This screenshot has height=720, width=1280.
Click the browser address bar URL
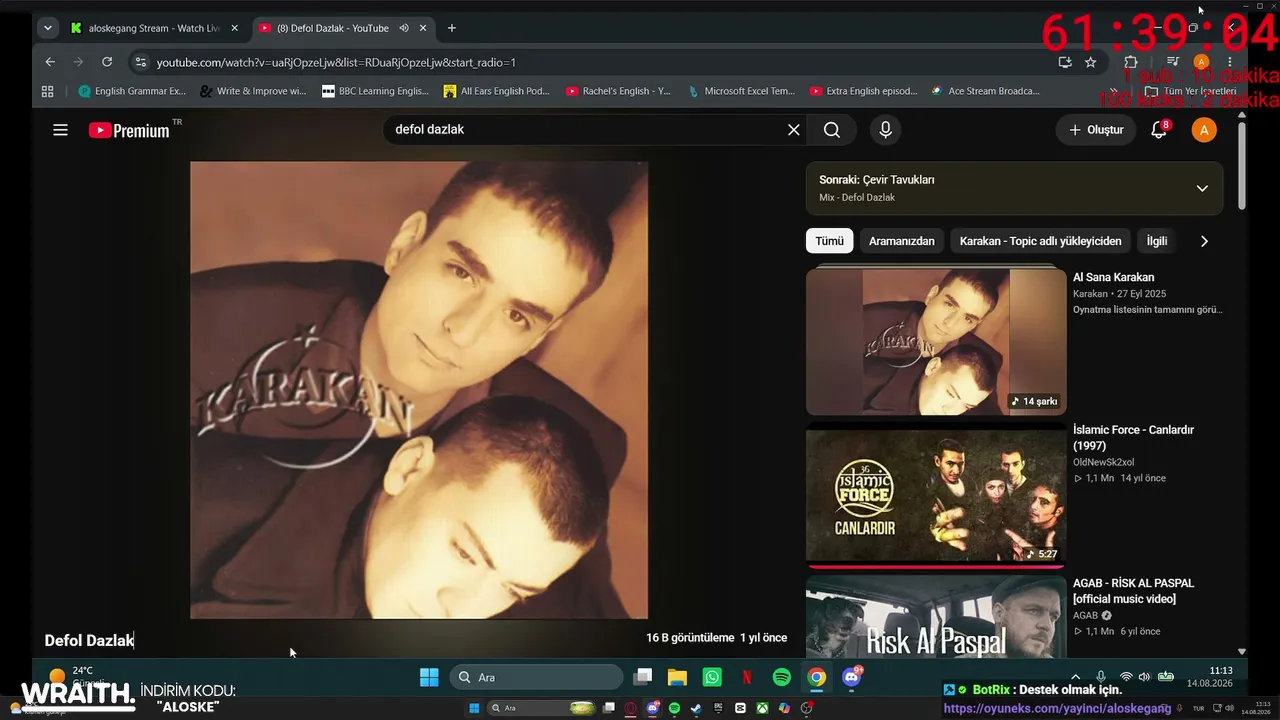point(336,62)
